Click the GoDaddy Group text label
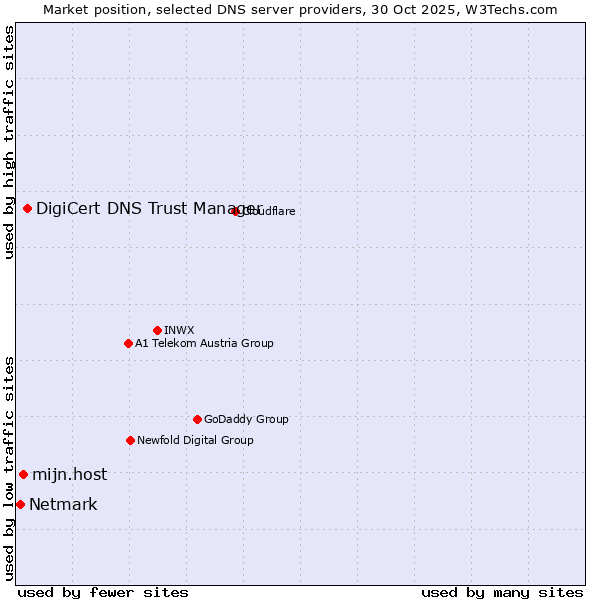 [246, 419]
